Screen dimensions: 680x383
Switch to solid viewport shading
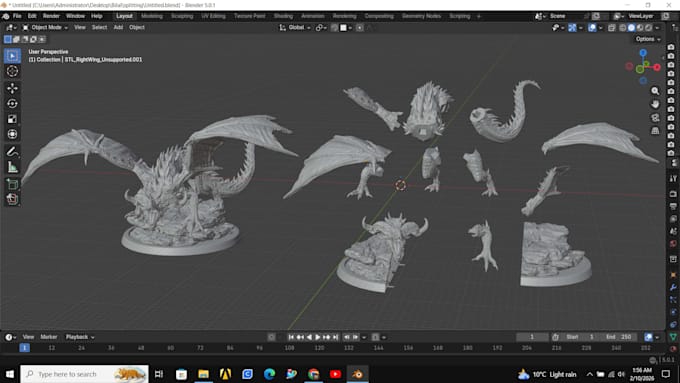tap(631, 28)
